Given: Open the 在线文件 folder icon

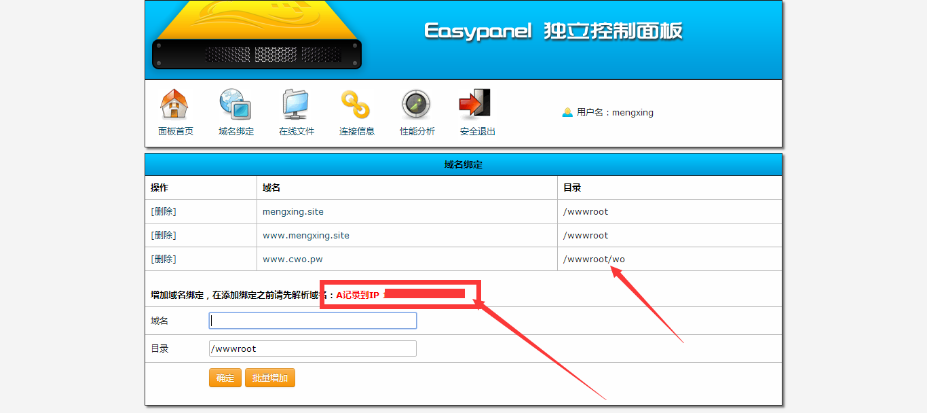Looking at the screenshot, I should click(296, 105).
